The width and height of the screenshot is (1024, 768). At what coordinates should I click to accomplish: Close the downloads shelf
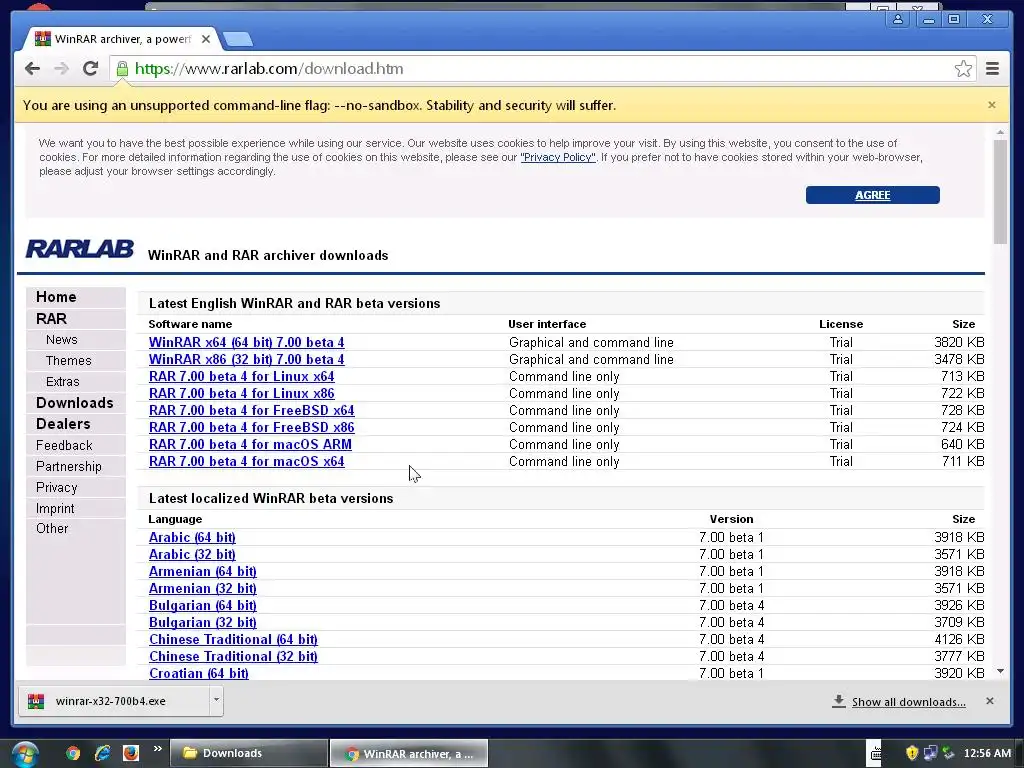tap(990, 701)
